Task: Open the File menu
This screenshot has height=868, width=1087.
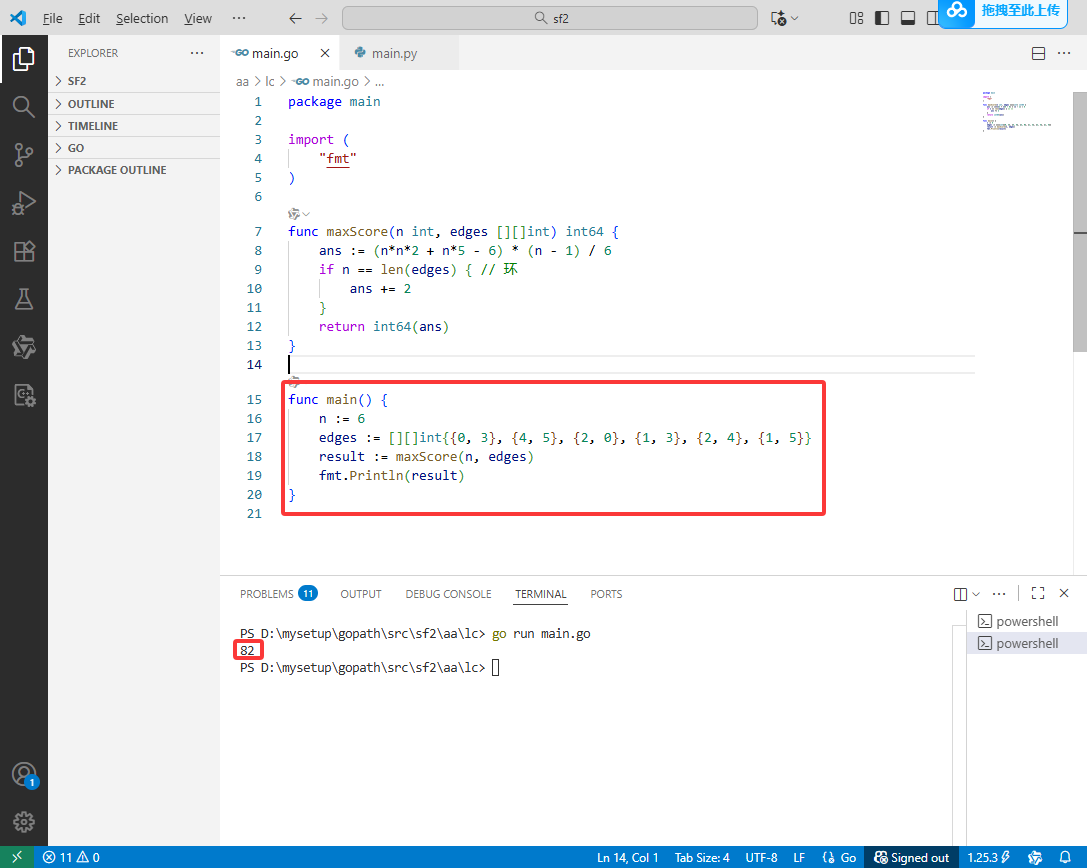Action: pyautogui.click(x=53, y=19)
